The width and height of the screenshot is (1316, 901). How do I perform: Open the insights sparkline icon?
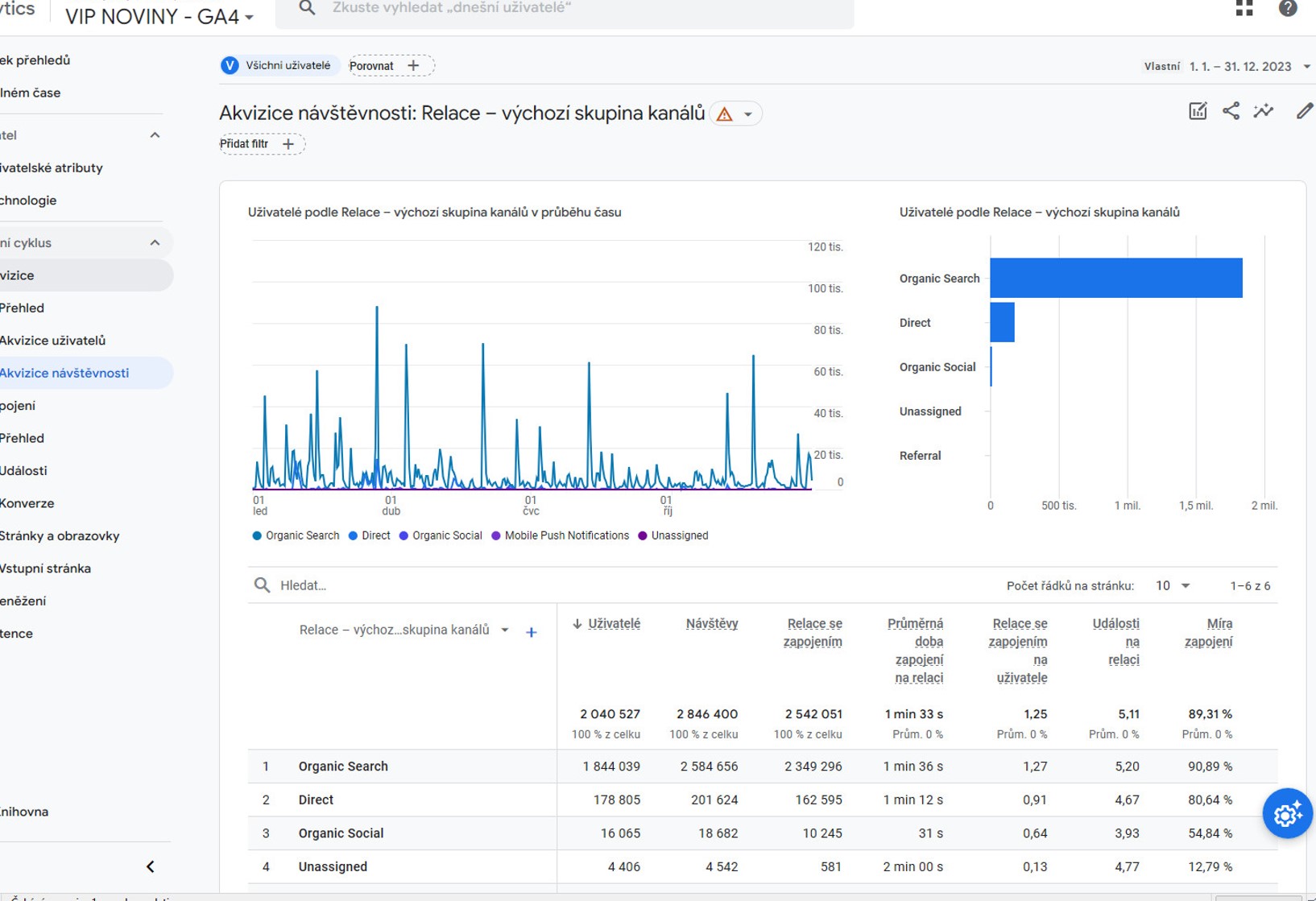click(1263, 112)
